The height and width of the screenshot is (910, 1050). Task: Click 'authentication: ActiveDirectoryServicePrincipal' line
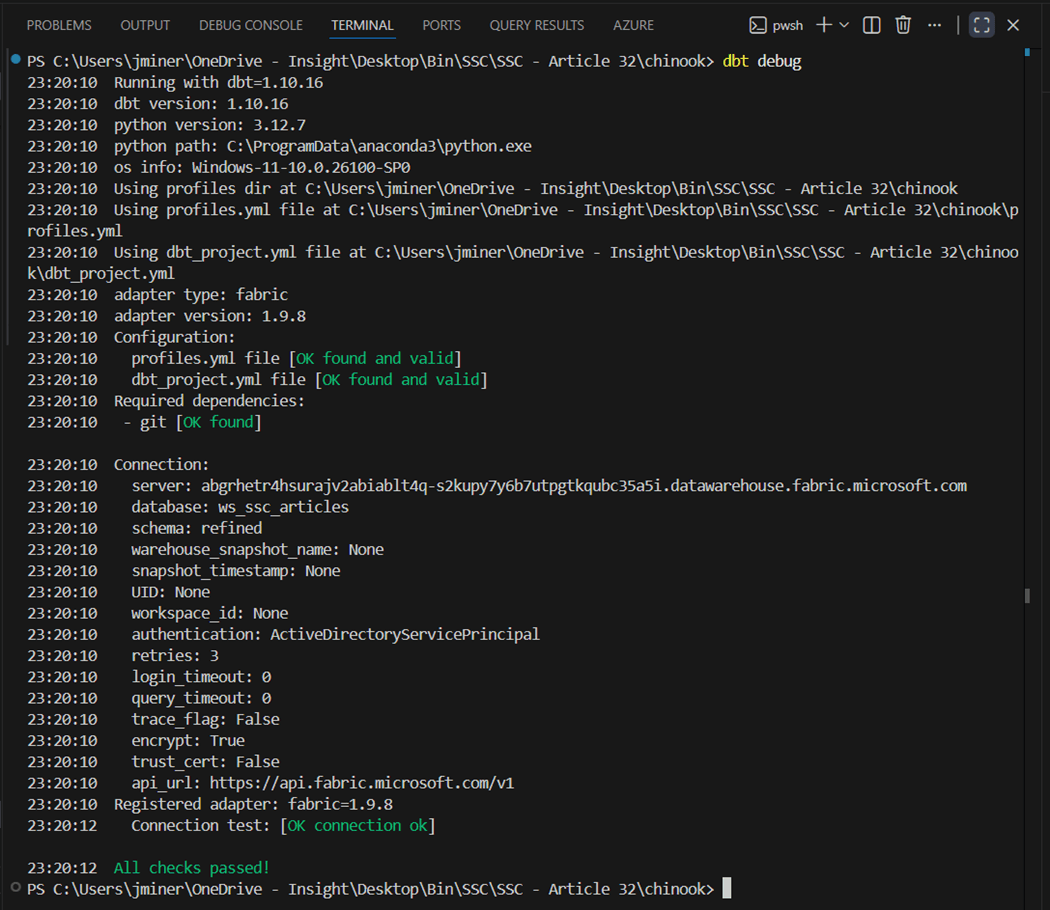[x=335, y=634]
